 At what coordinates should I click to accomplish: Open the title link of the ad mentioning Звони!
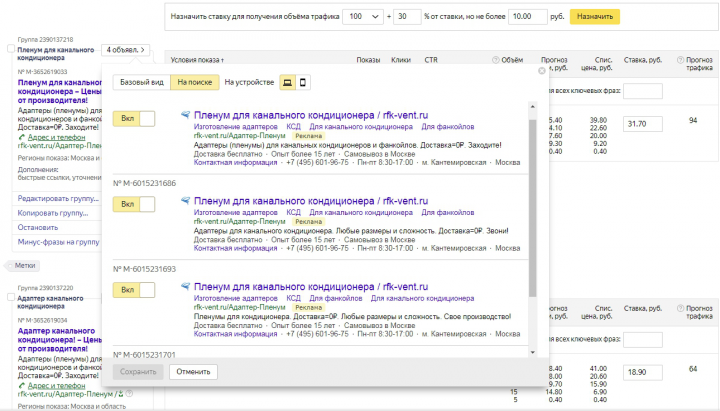(x=311, y=201)
